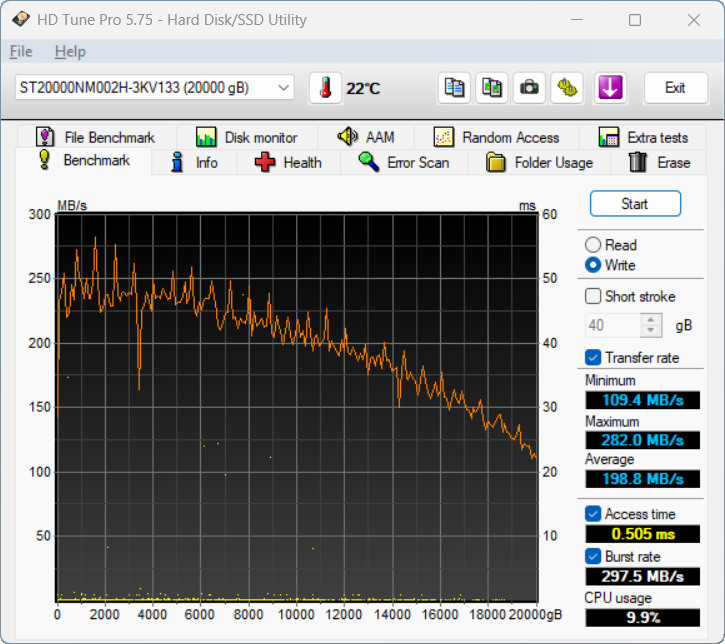Select the Write radio button
Image resolution: width=725 pixels, height=644 pixels.
point(593,265)
